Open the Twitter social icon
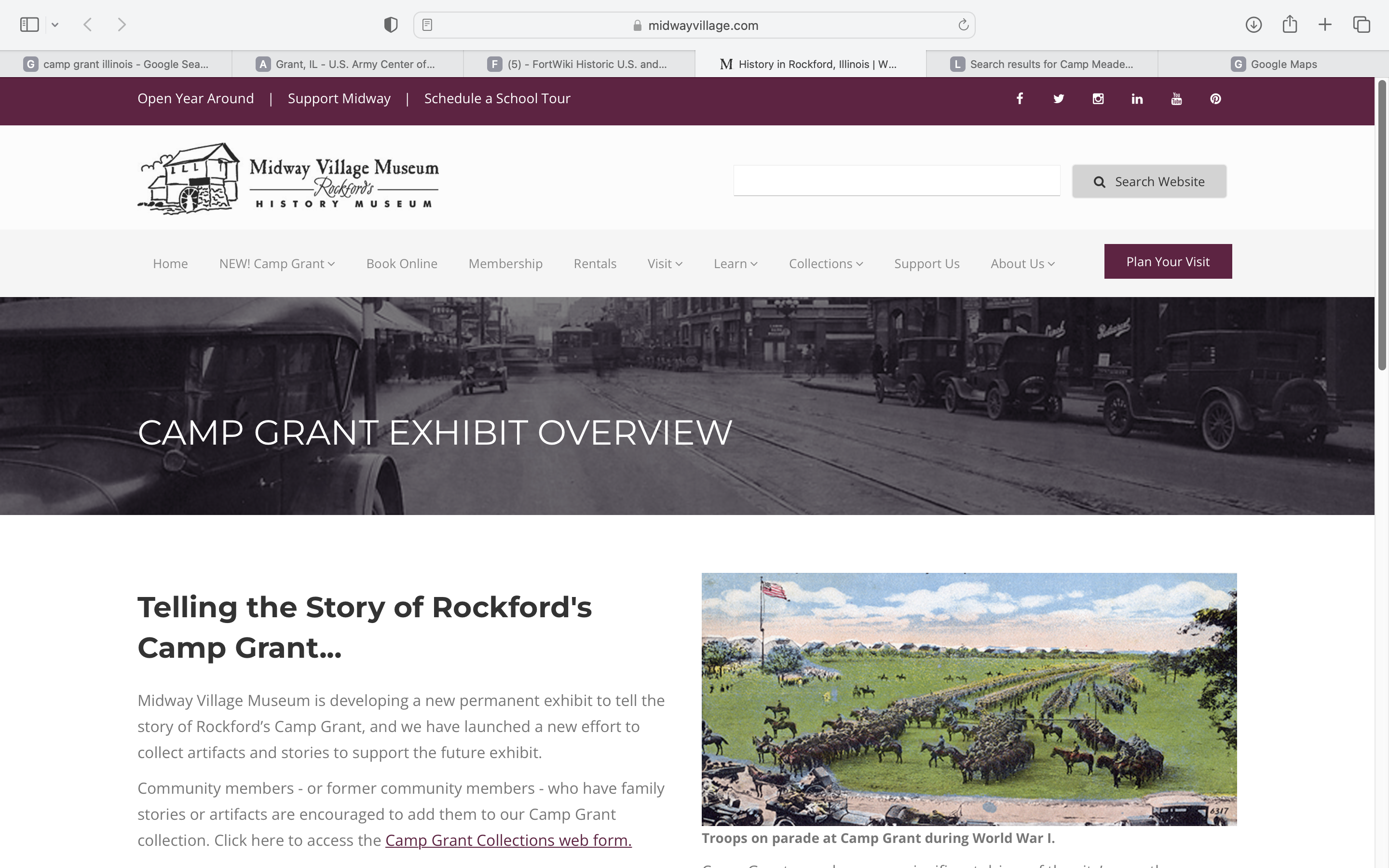Image resolution: width=1389 pixels, height=868 pixels. [x=1059, y=99]
